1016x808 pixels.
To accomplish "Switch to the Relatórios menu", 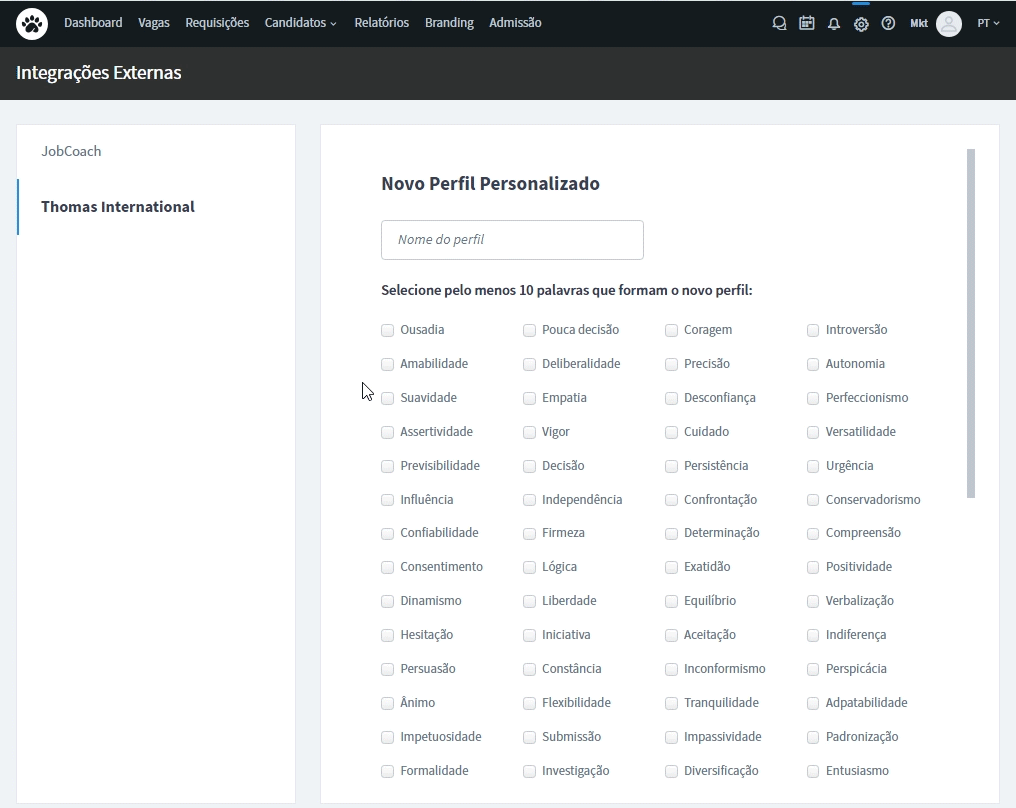I will click(x=381, y=22).
